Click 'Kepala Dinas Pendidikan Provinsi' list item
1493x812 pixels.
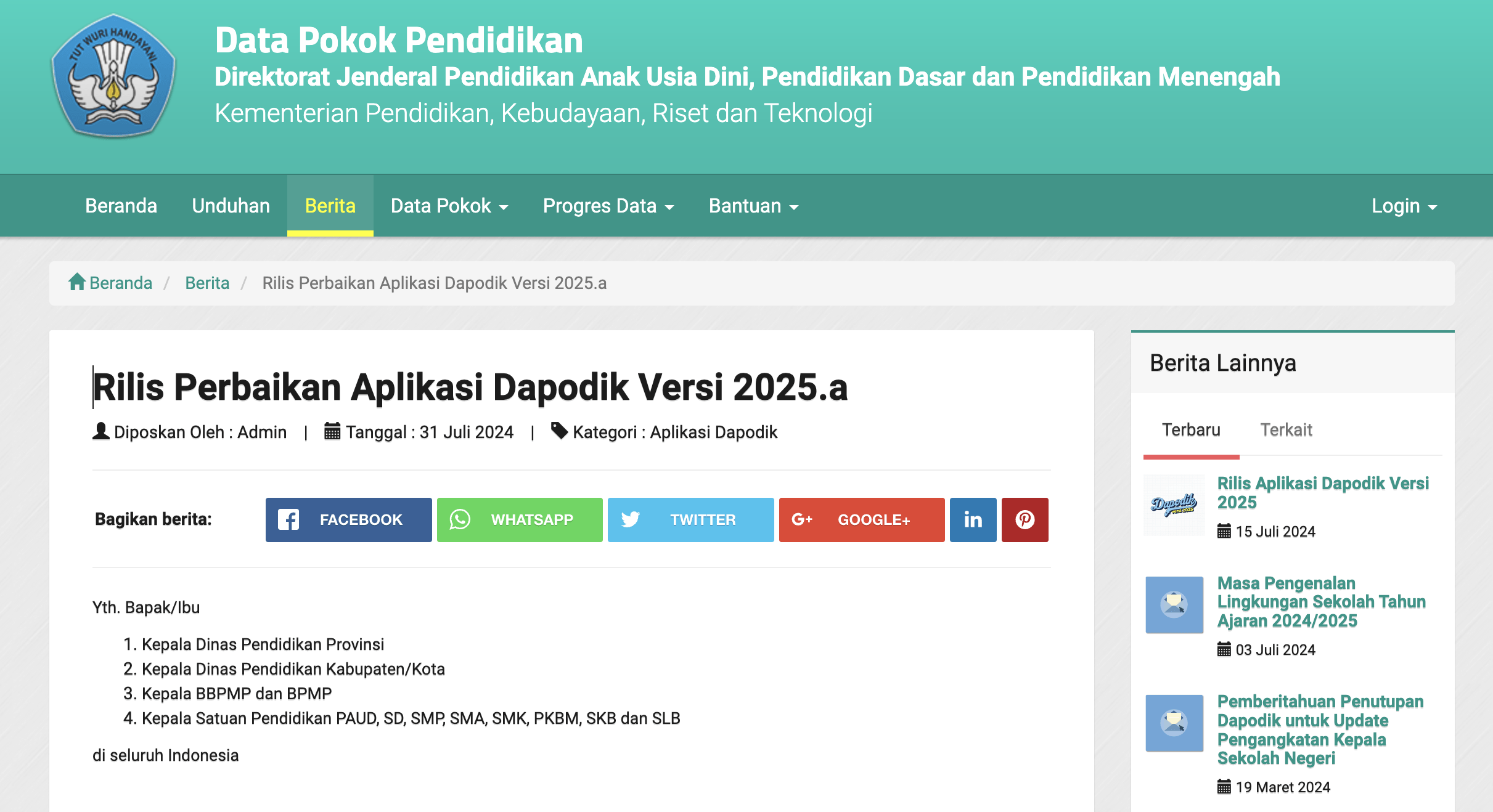tap(263, 644)
